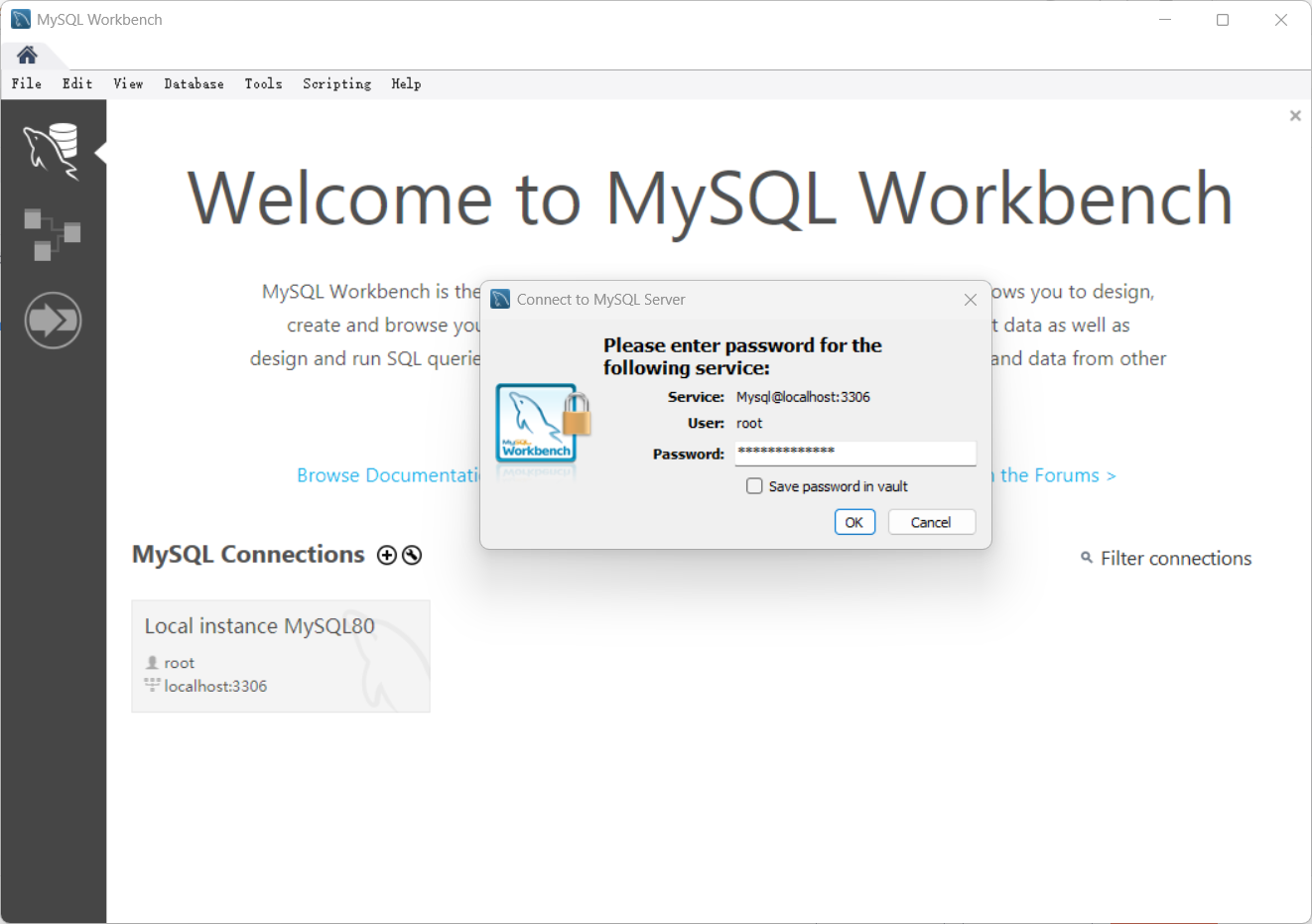Close the Connect to MySQL Server dialog
This screenshot has width=1312, height=924.
tap(971, 300)
